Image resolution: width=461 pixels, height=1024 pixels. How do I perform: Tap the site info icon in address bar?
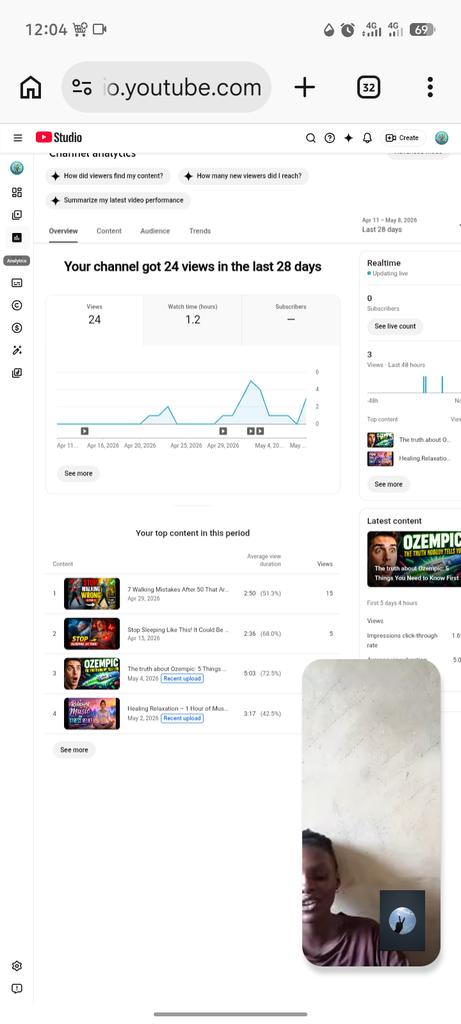pos(82,88)
